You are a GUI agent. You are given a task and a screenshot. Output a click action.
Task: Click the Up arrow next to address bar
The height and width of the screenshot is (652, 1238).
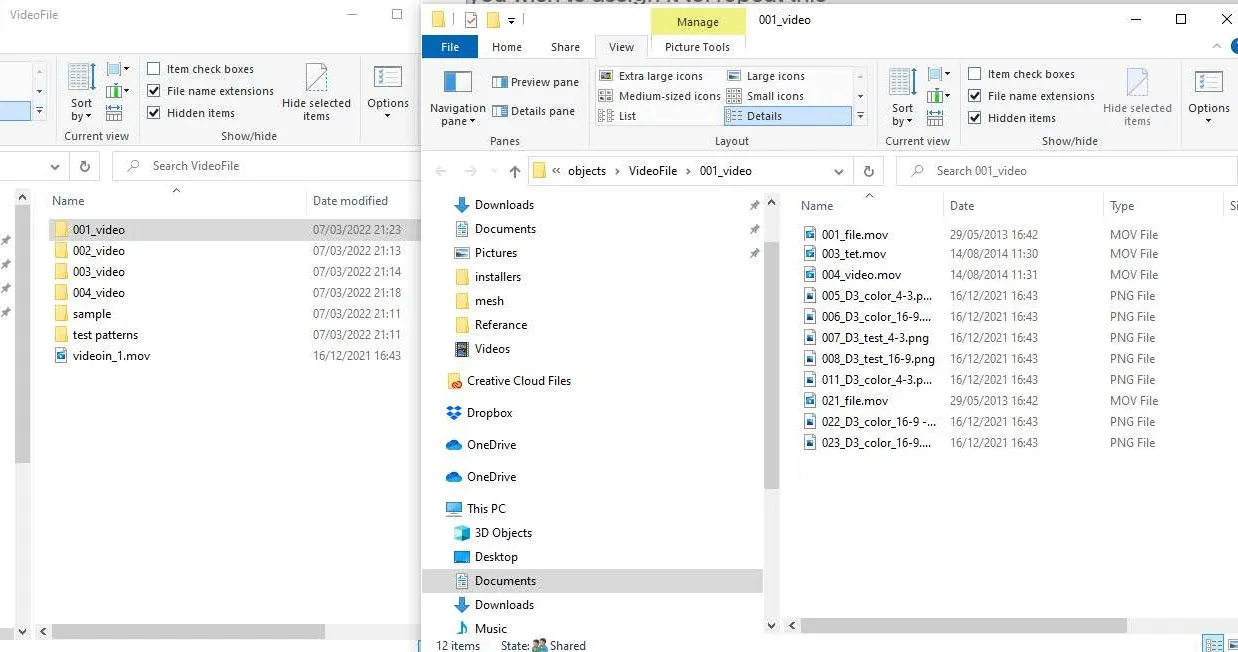click(x=515, y=171)
